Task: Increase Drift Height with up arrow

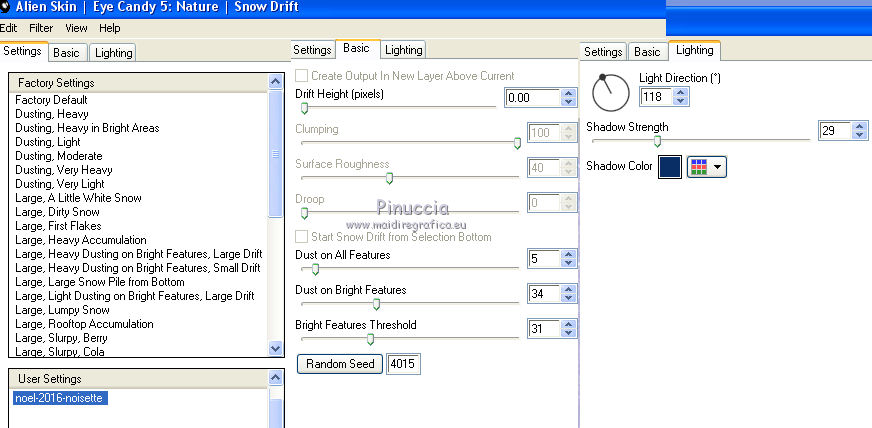Action: (x=568, y=93)
